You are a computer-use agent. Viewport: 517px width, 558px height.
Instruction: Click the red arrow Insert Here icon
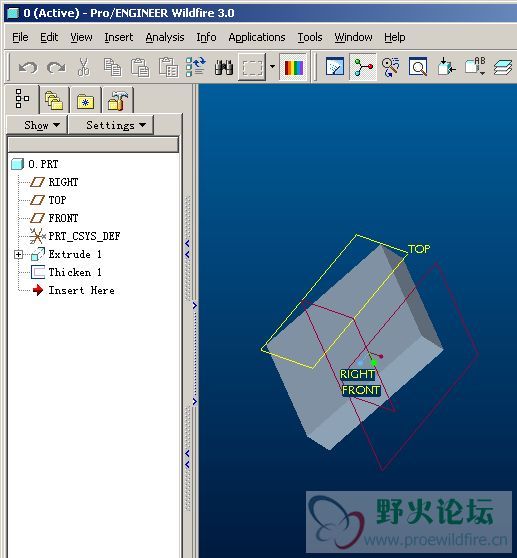pyautogui.click(x=38, y=290)
